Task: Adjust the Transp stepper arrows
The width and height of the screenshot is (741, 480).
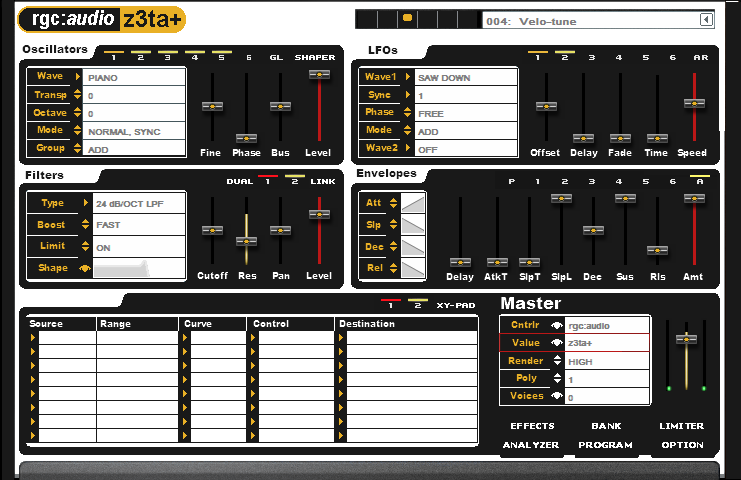Action: pos(78,94)
